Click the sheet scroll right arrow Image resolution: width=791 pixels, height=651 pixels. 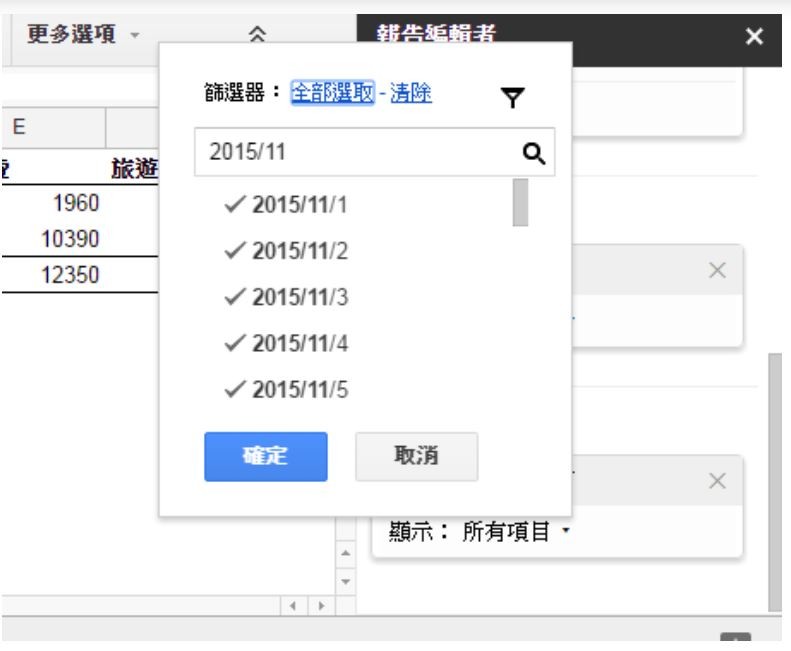(321, 606)
